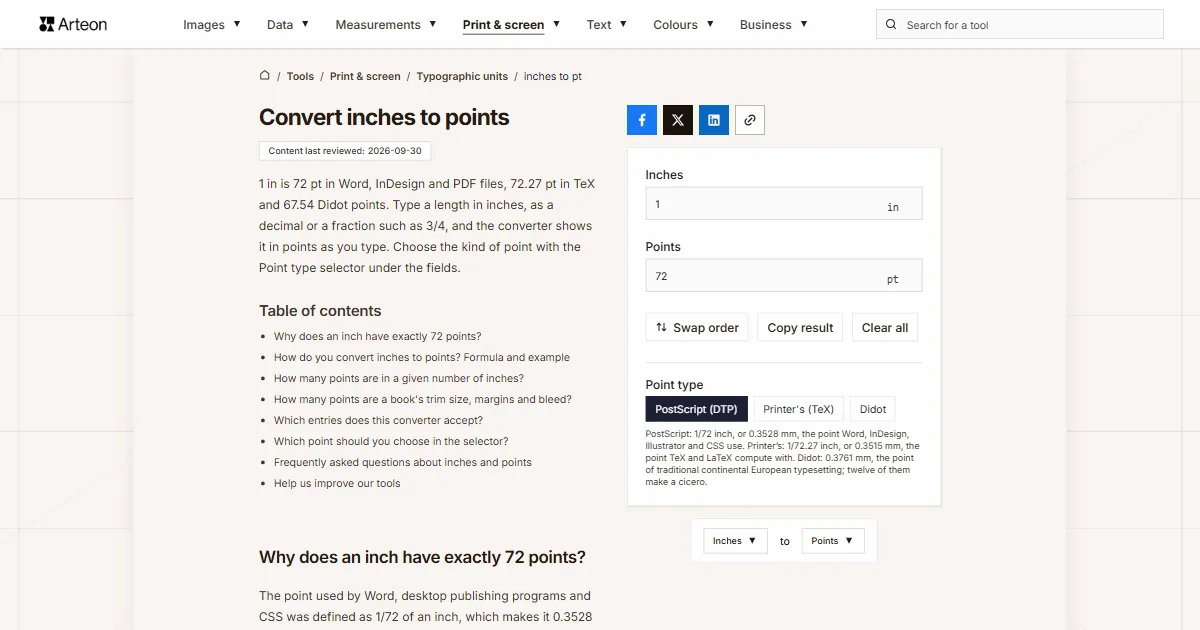The image size is (1200, 630).
Task: Expand the Images menu
Action: tap(212, 25)
